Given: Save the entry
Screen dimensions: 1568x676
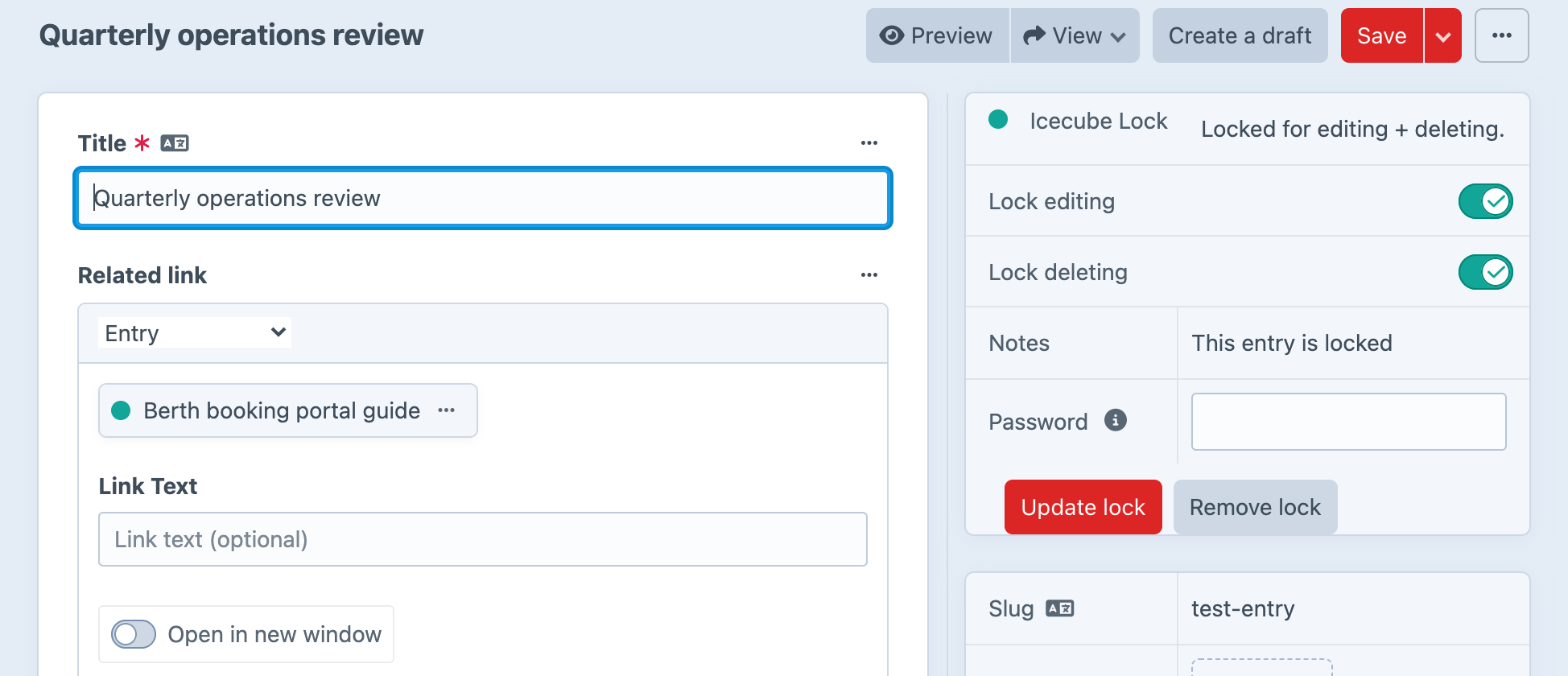Looking at the screenshot, I should point(1381,35).
